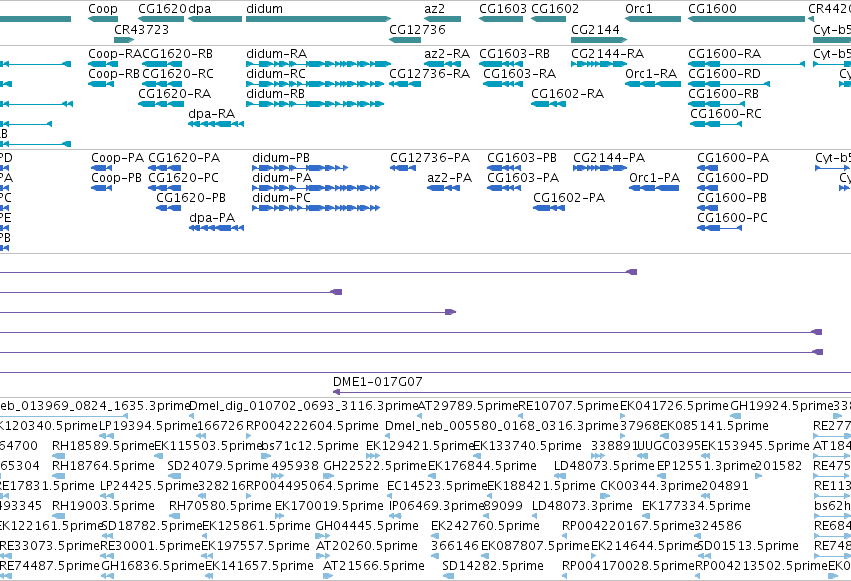Select the Orc1 gene label
This screenshot has width=851, height=581.
click(x=639, y=9)
